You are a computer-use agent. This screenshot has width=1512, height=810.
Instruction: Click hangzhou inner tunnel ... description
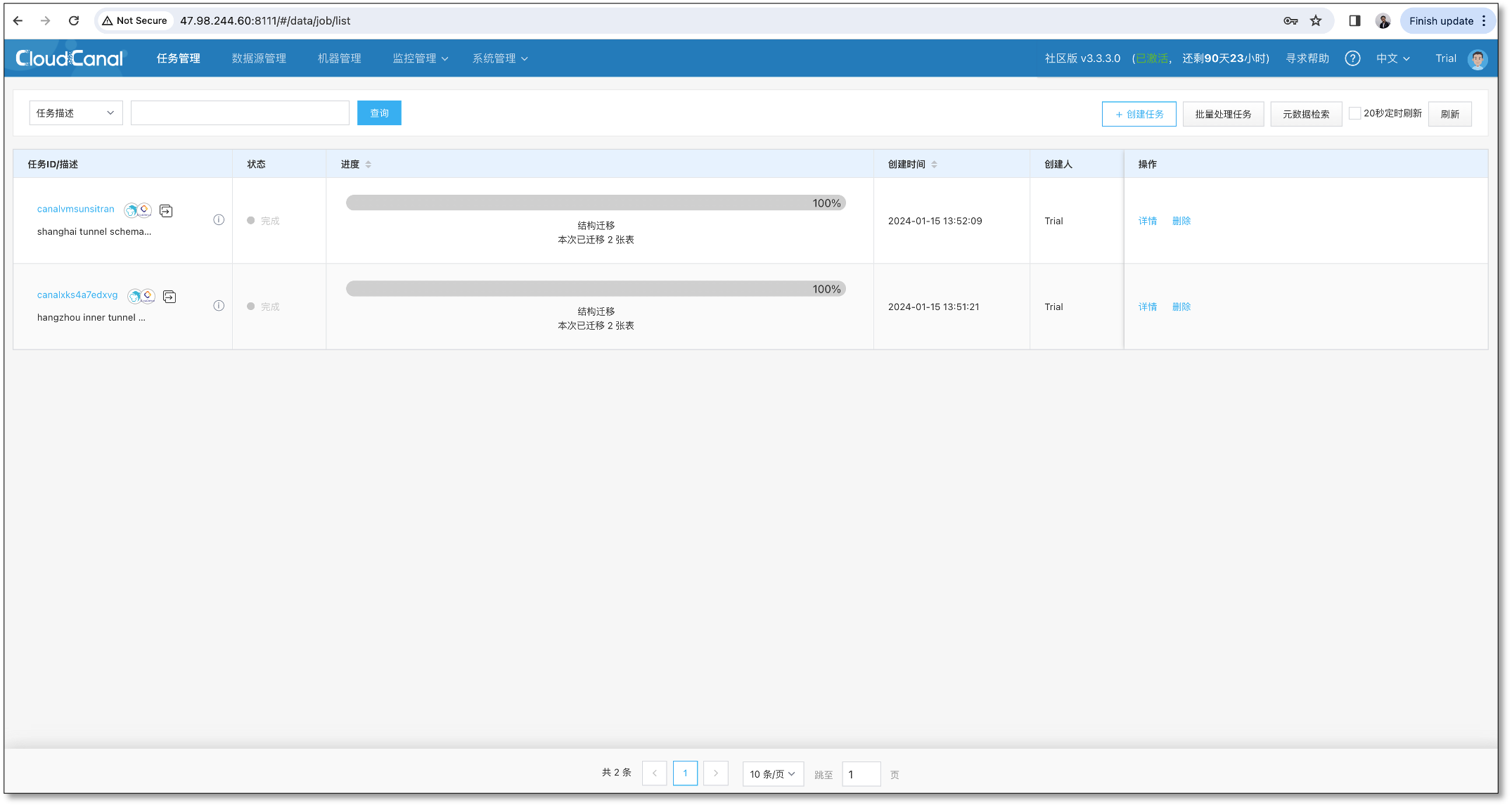coord(91,317)
